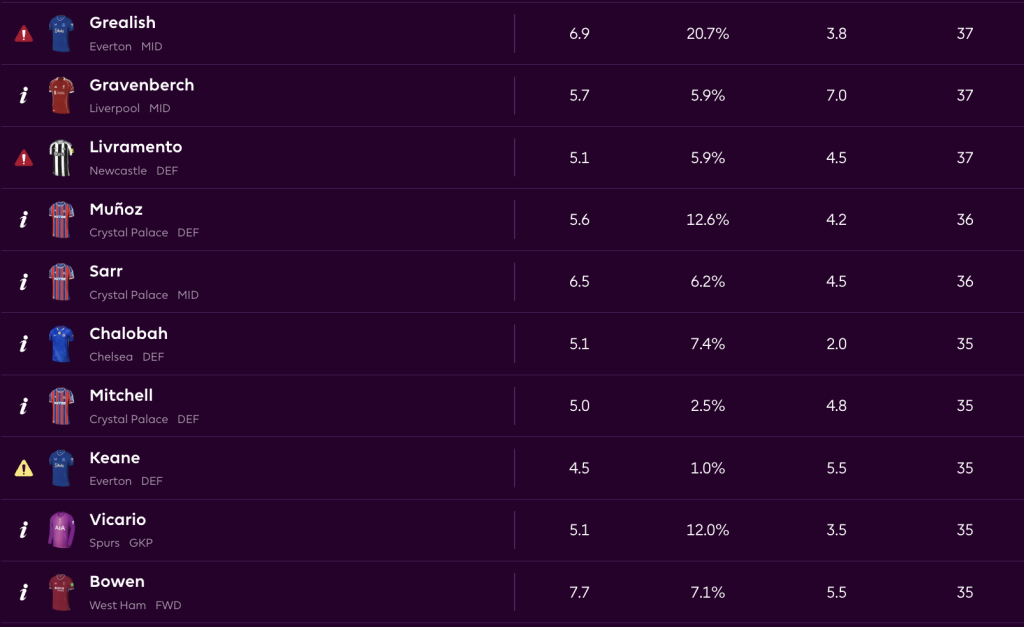Select Grealish player name
1024x627 pixels.
point(122,23)
